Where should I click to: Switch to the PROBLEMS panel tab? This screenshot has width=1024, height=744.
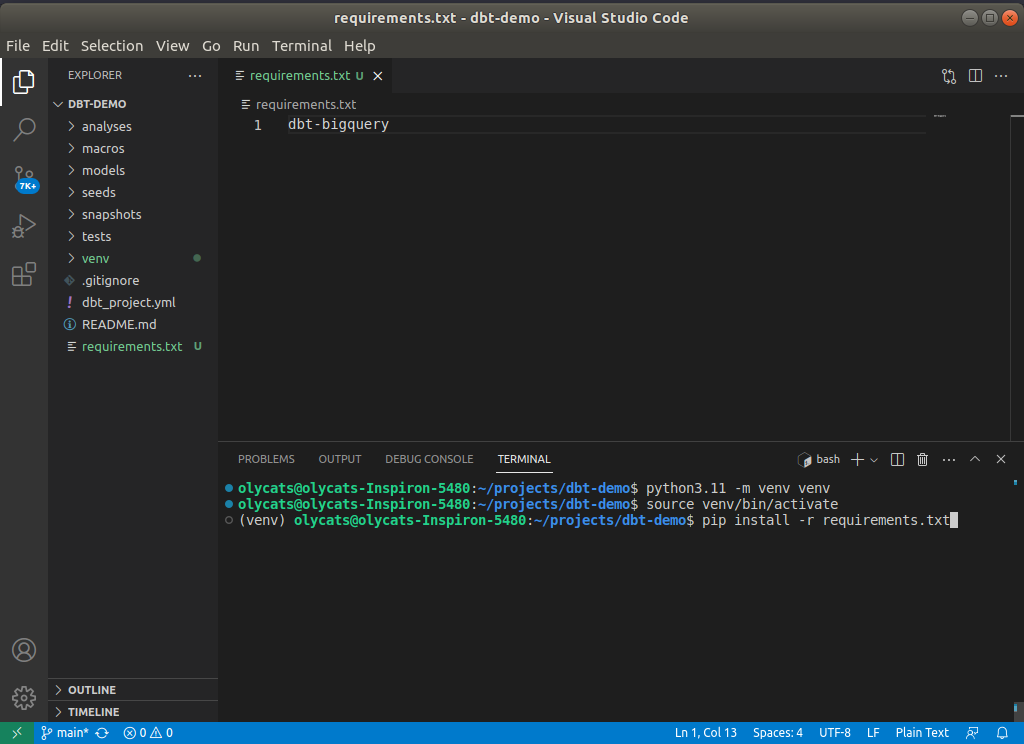[x=266, y=459]
